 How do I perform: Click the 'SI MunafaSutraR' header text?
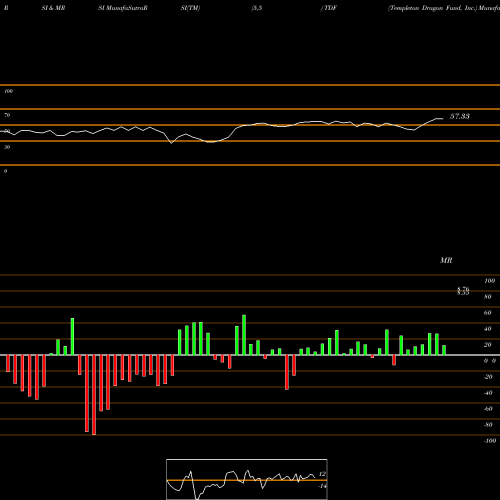point(123,8)
